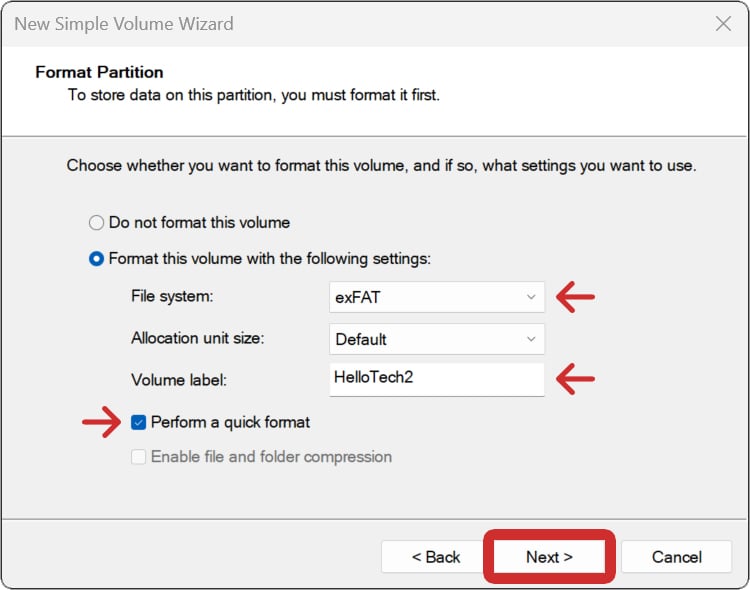Click the chevron on the Default allocation combo
This screenshot has width=750, height=590.
coord(531,339)
